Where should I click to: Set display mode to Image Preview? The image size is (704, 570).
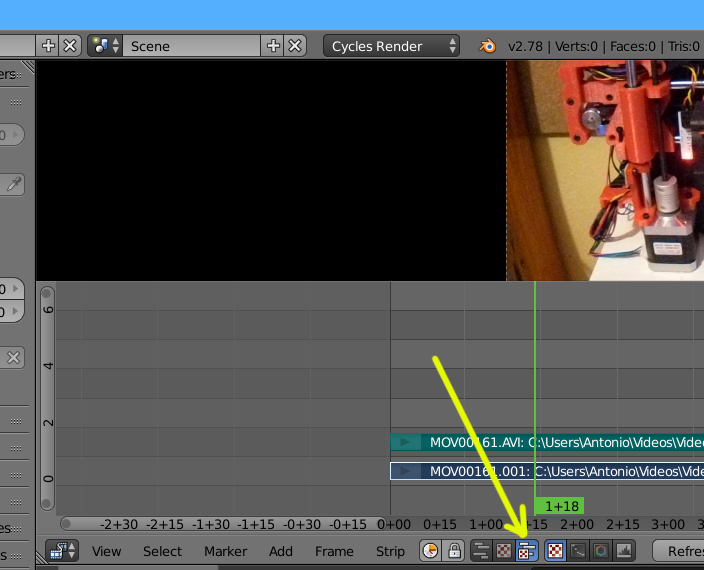[x=555, y=551]
